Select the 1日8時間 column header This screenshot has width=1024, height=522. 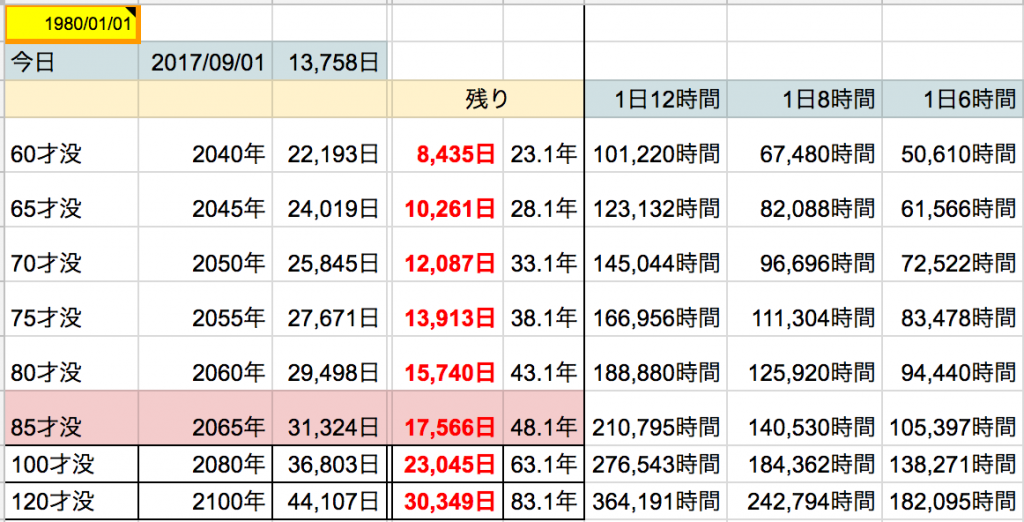(805, 99)
